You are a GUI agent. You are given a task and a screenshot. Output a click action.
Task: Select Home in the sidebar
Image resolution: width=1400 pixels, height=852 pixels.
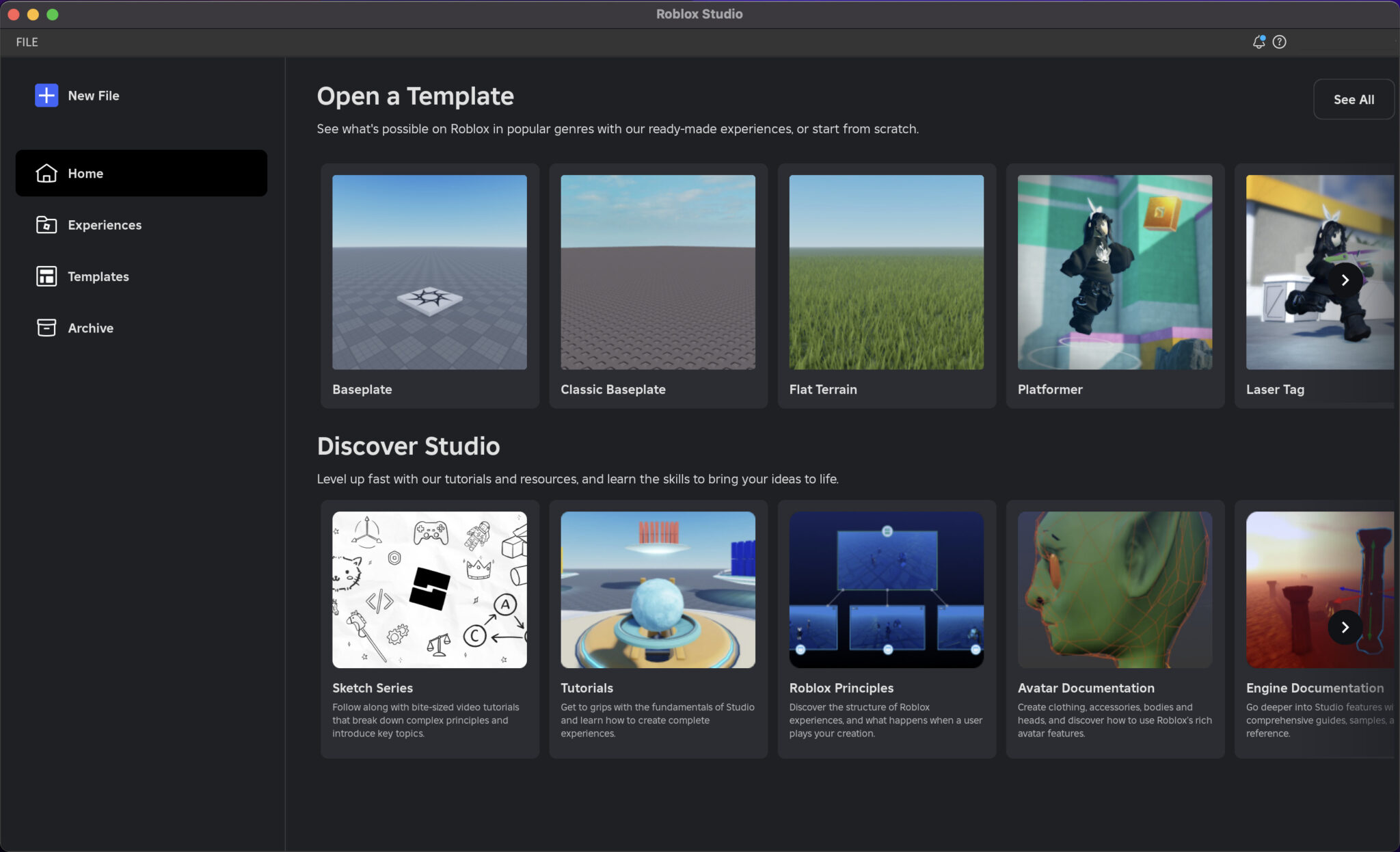(85, 173)
